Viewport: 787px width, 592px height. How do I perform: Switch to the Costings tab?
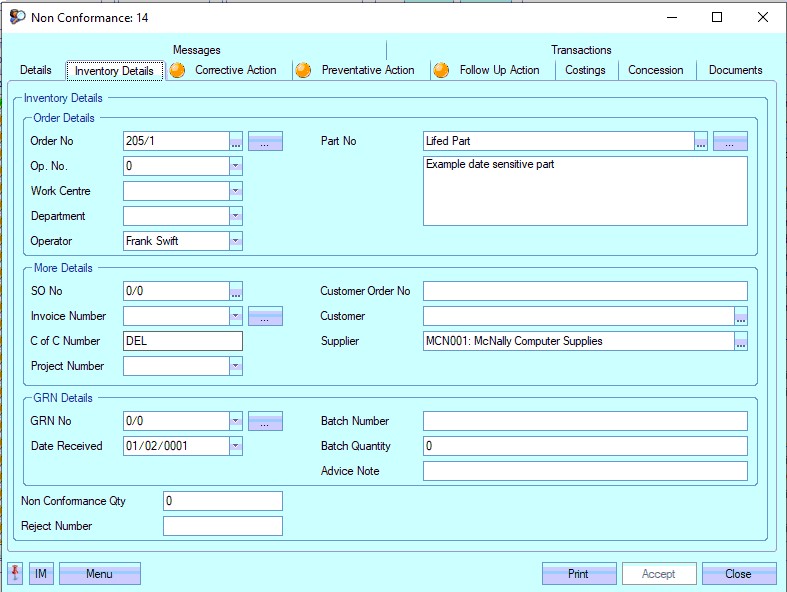click(585, 70)
